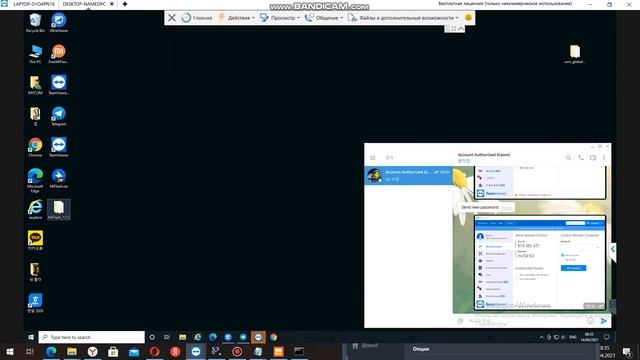Viewport: 640px width, 360px height.
Task: Open Opera from the local taskbar
Action: pyautogui.click(x=154, y=352)
